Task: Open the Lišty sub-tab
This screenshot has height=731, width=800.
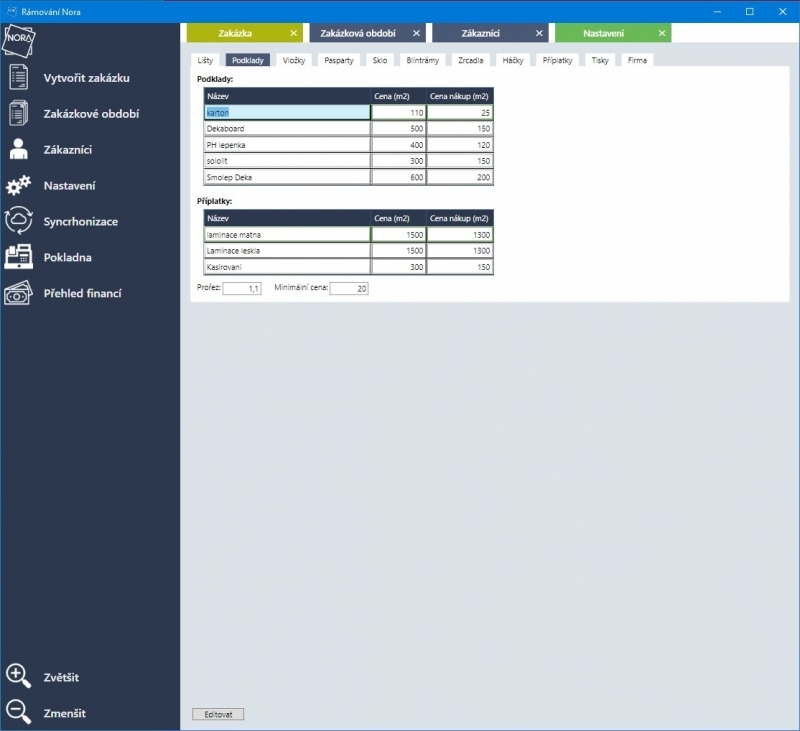Action: (204, 60)
